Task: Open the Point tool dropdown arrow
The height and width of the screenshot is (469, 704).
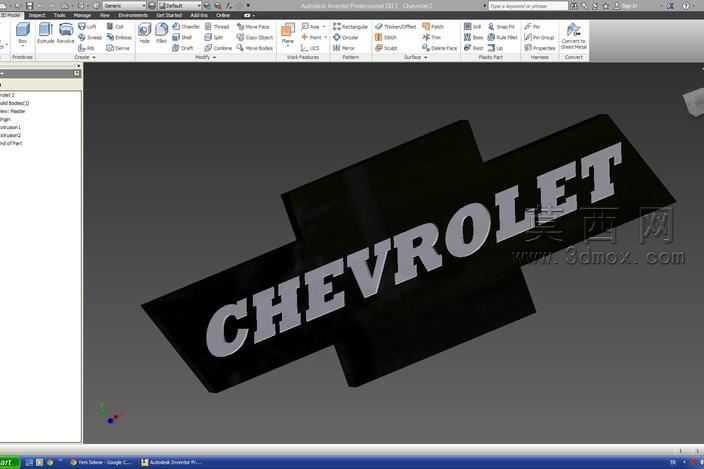Action: 326,37
